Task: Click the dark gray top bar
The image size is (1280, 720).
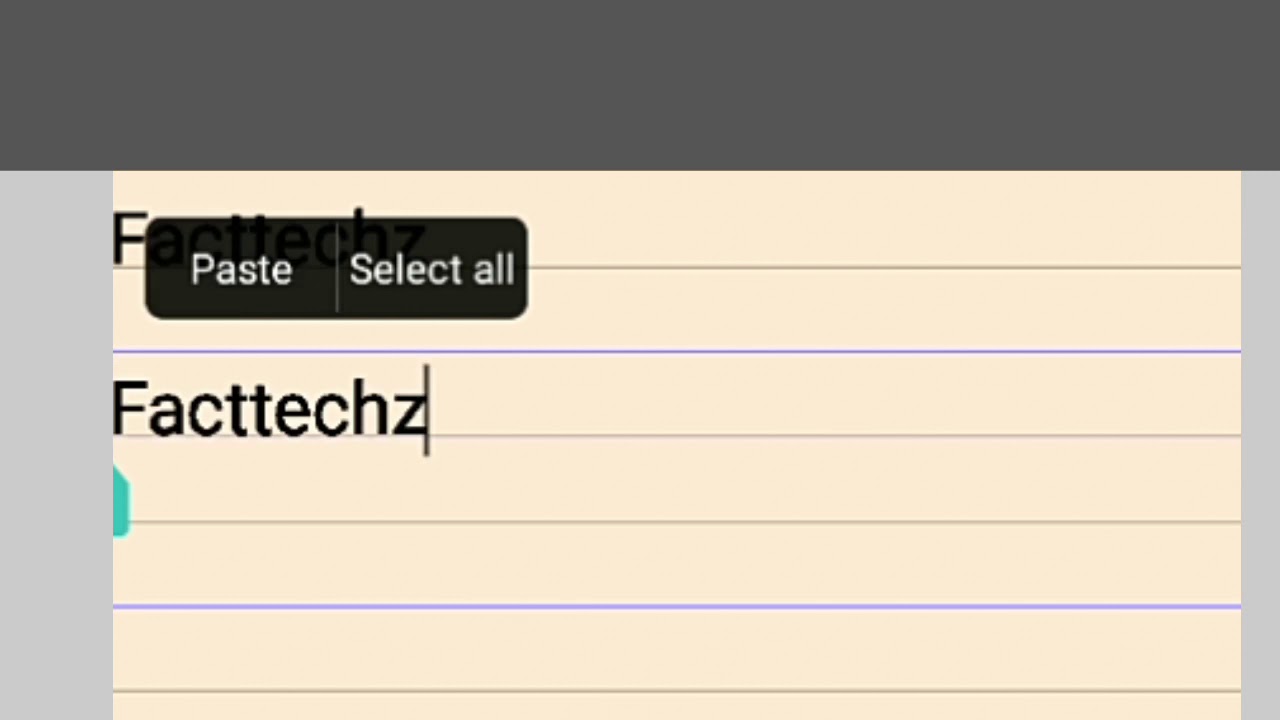Action: coord(640,85)
